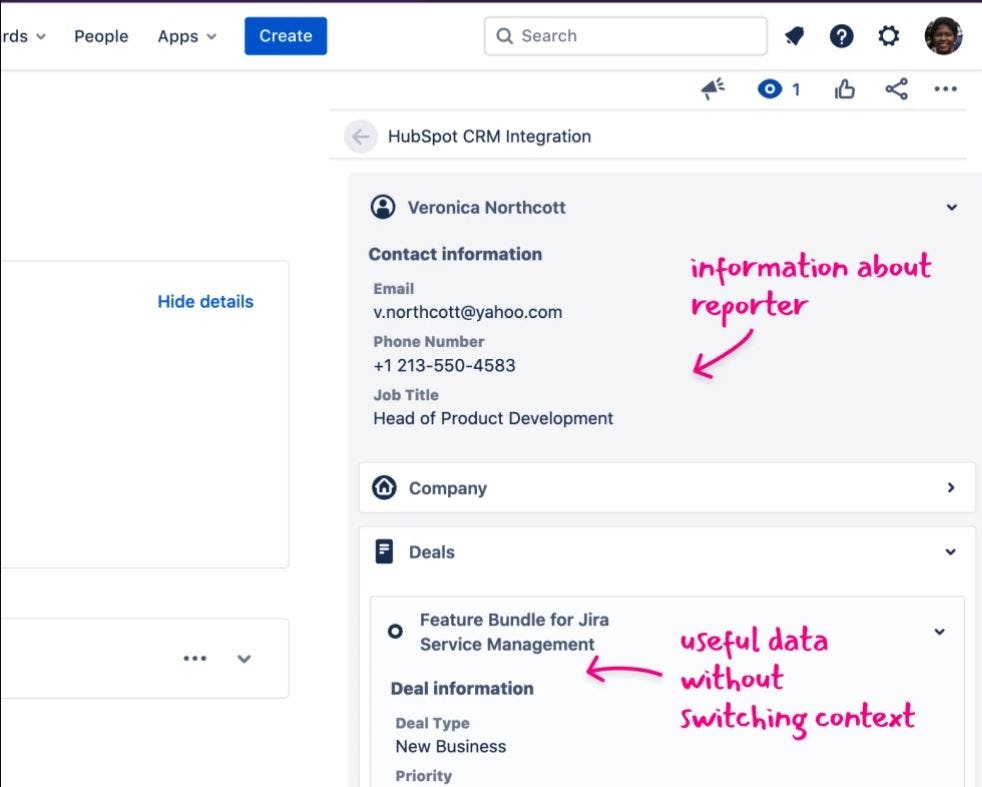This screenshot has height=787, width=982.
Task: Click inside the Search field
Action: pyautogui.click(x=625, y=36)
